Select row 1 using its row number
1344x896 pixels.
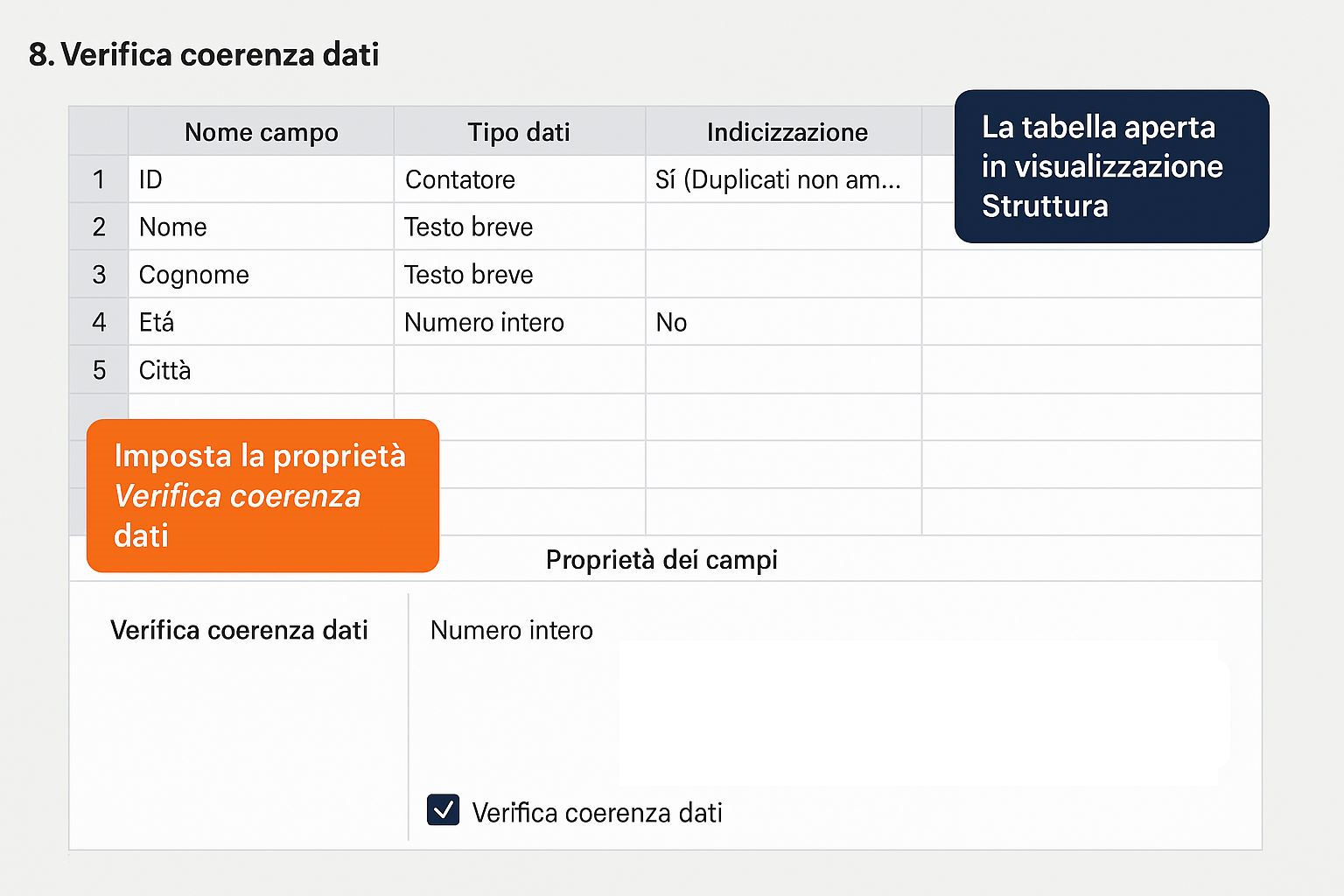99,179
